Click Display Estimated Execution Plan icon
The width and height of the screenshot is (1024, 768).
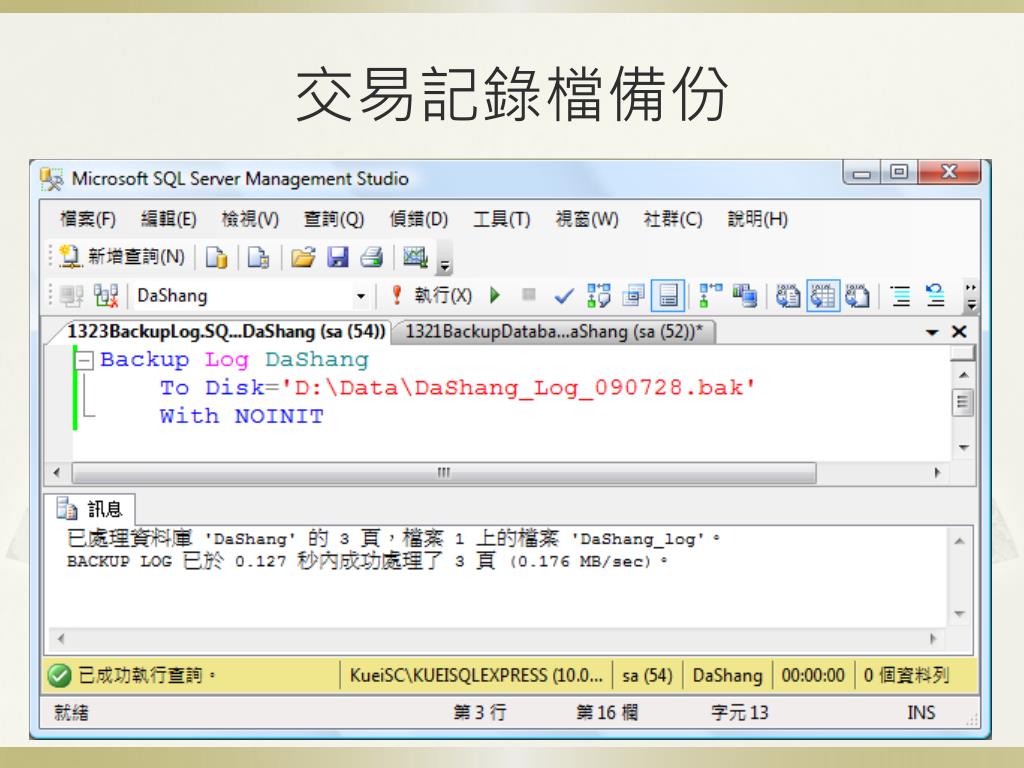click(x=598, y=296)
